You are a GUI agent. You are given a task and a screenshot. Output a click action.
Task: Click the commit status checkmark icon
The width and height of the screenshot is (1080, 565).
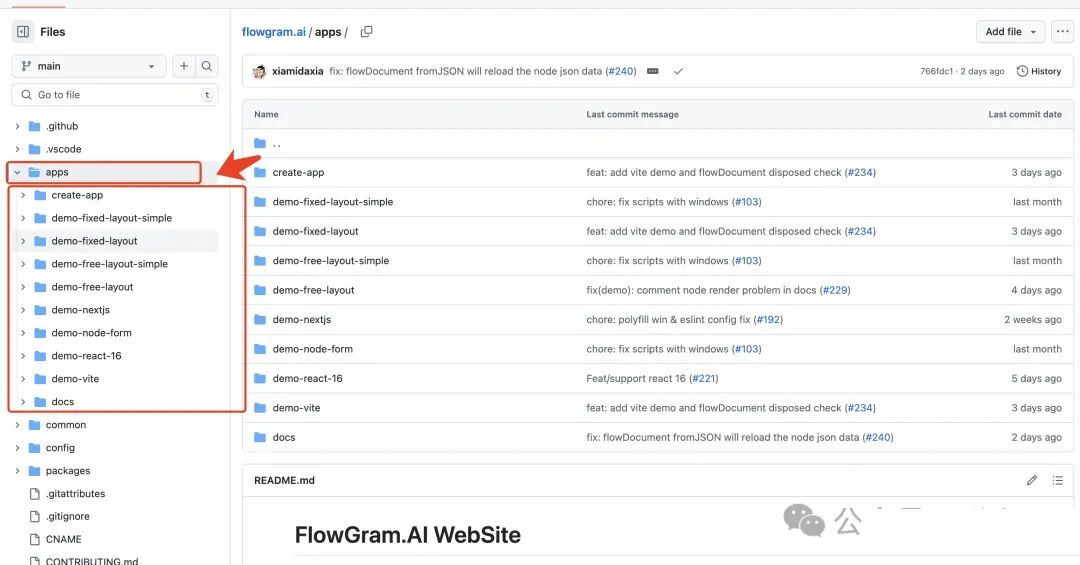(x=678, y=71)
